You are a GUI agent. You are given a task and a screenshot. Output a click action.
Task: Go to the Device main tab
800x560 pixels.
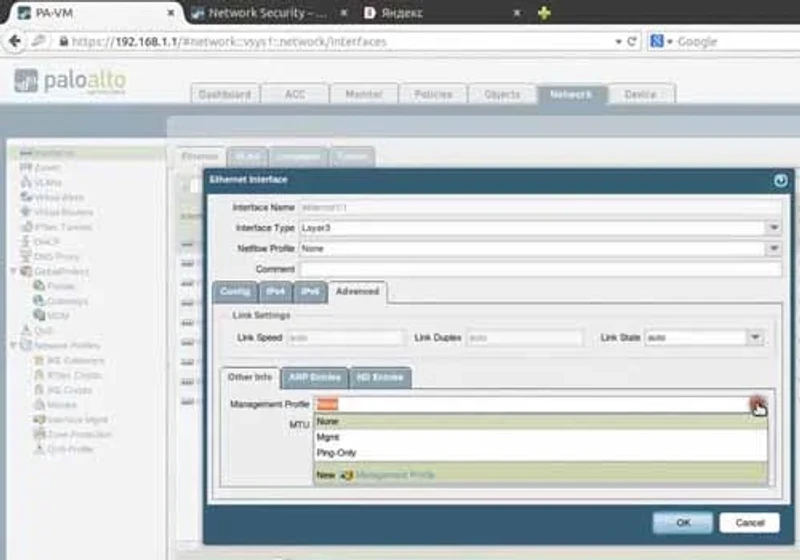(x=641, y=94)
